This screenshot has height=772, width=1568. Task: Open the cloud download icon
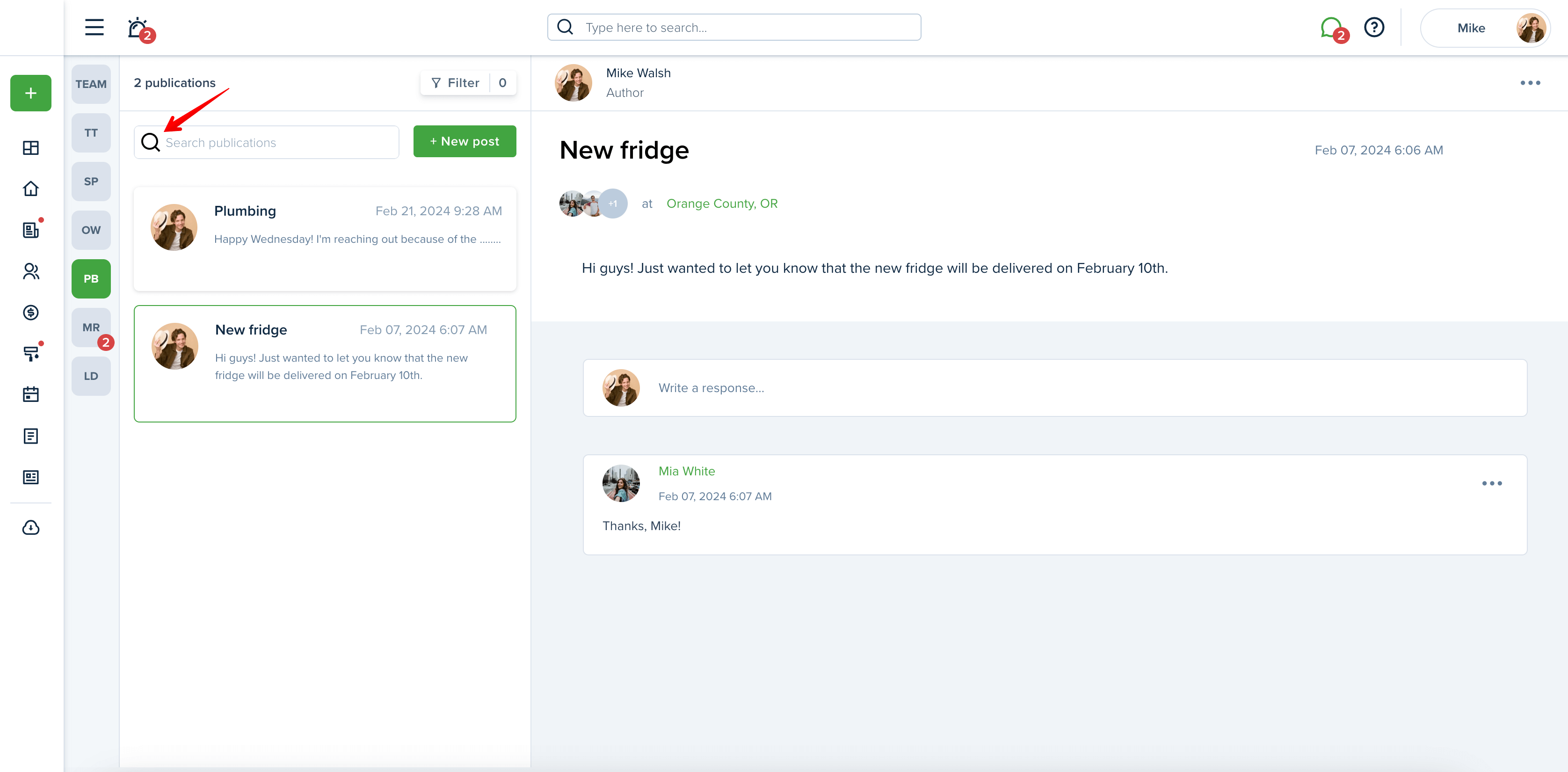click(x=31, y=527)
